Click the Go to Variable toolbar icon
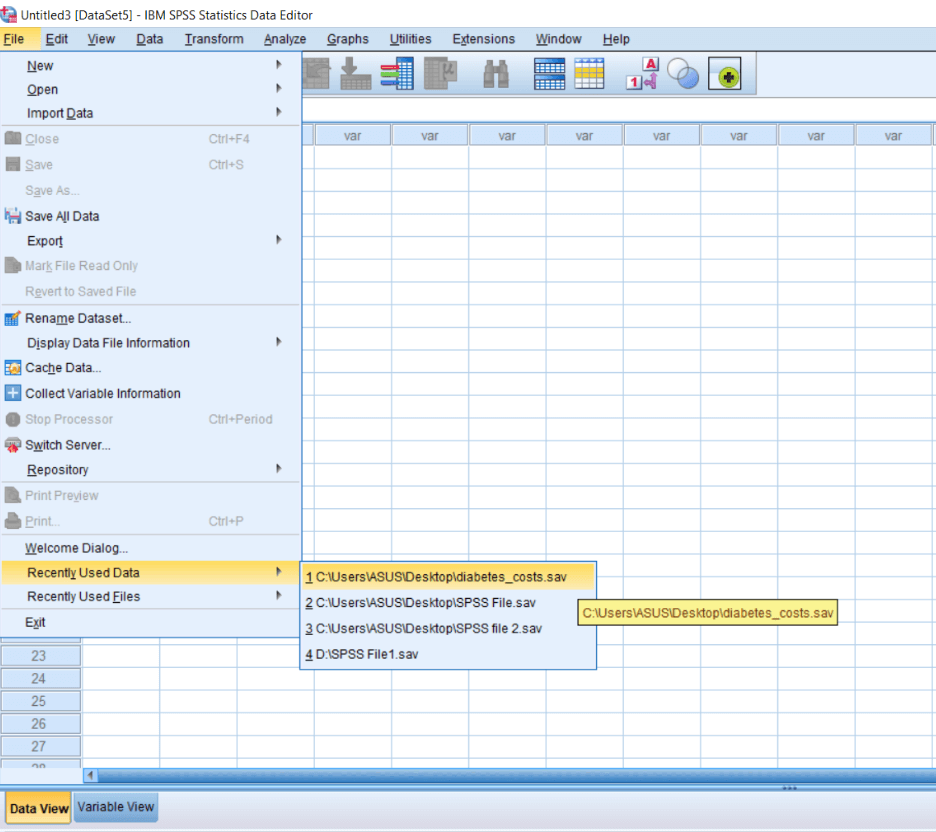The height and width of the screenshot is (832, 936). (x=355, y=75)
